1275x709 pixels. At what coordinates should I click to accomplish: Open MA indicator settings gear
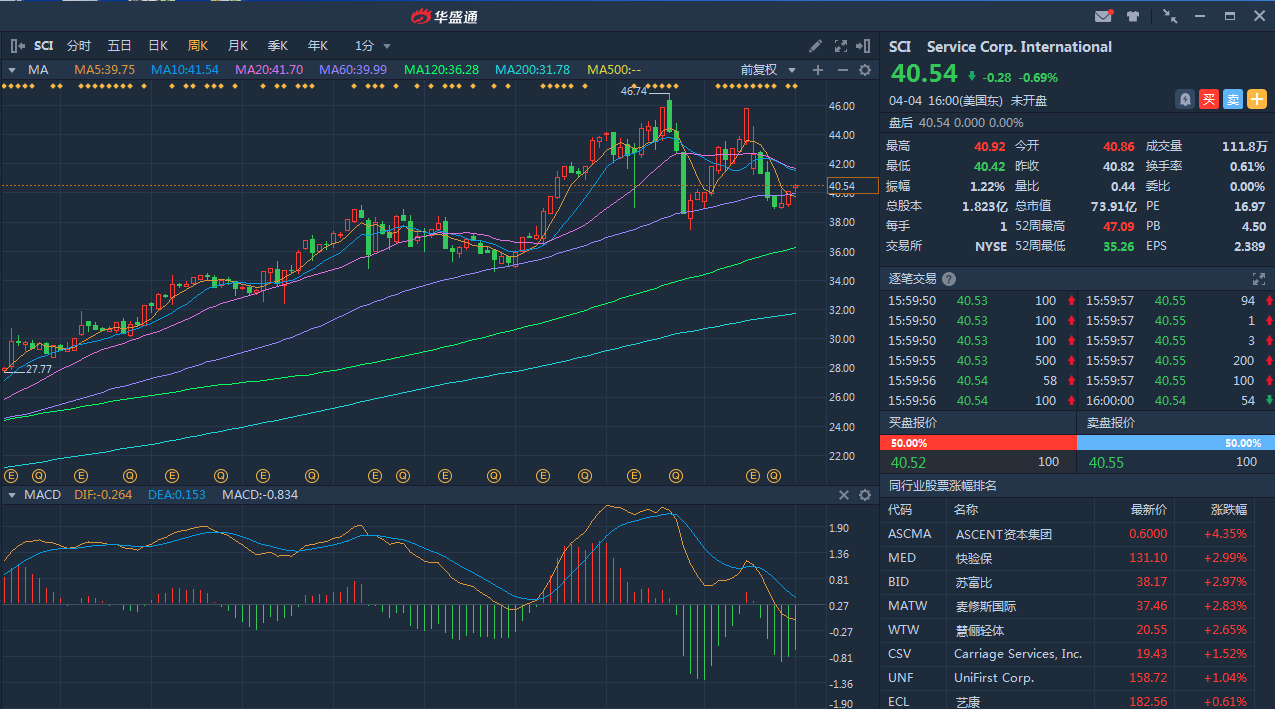click(x=865, y=70)
